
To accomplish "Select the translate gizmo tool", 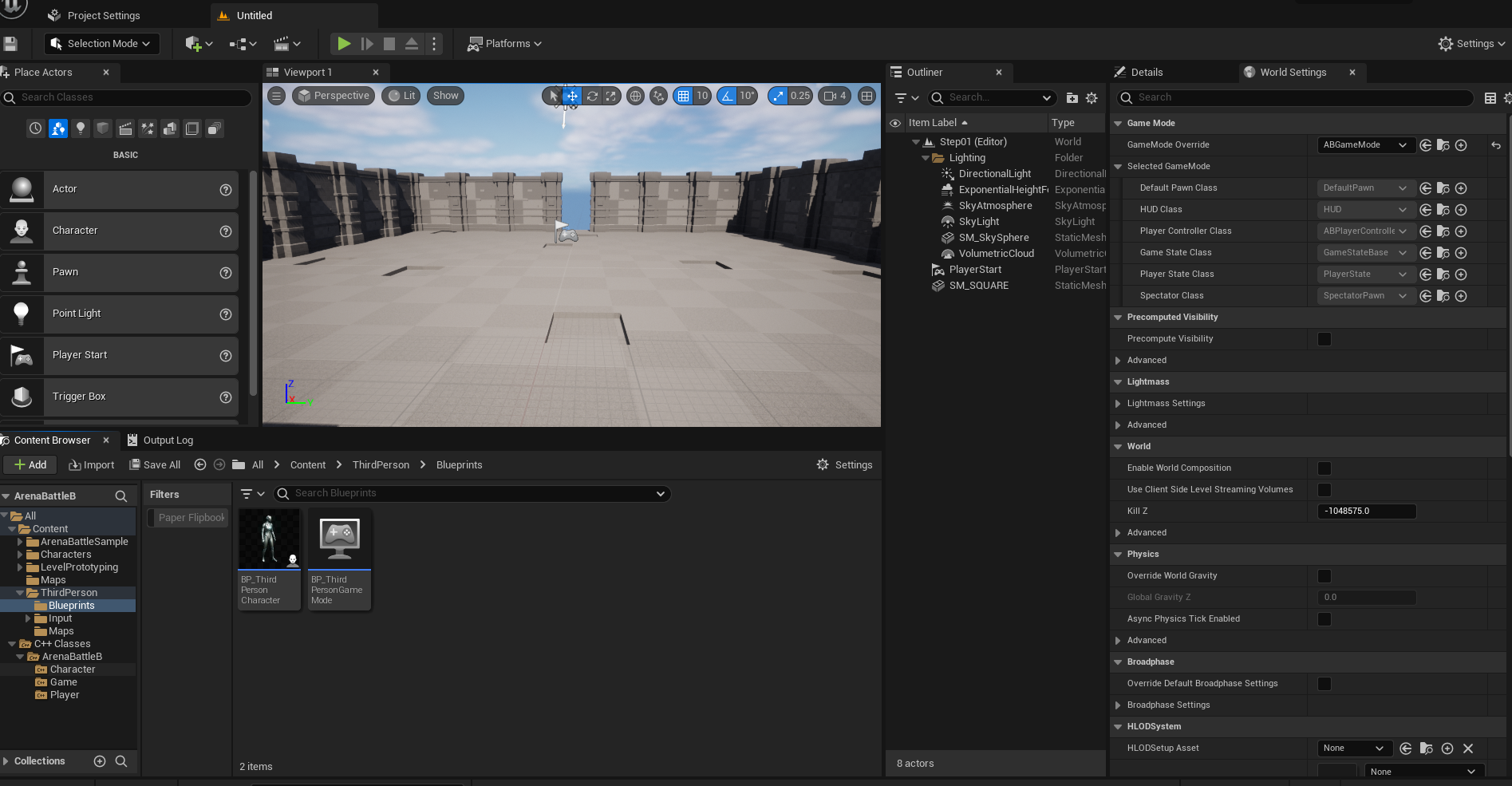I will click(x=572, y=96).
